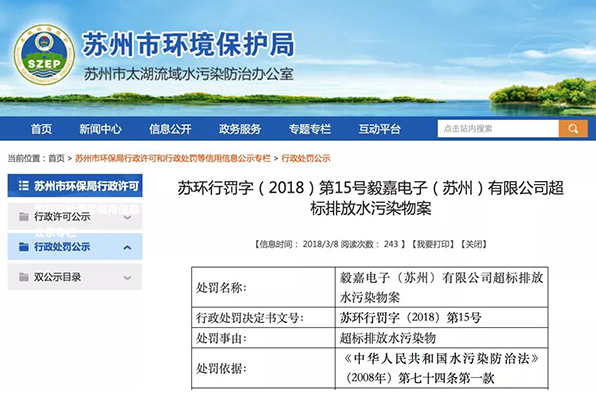This screenshot has height=393, width=596.
Task: Select the 双公示目录 sidebar item
Action: point(75,277)
